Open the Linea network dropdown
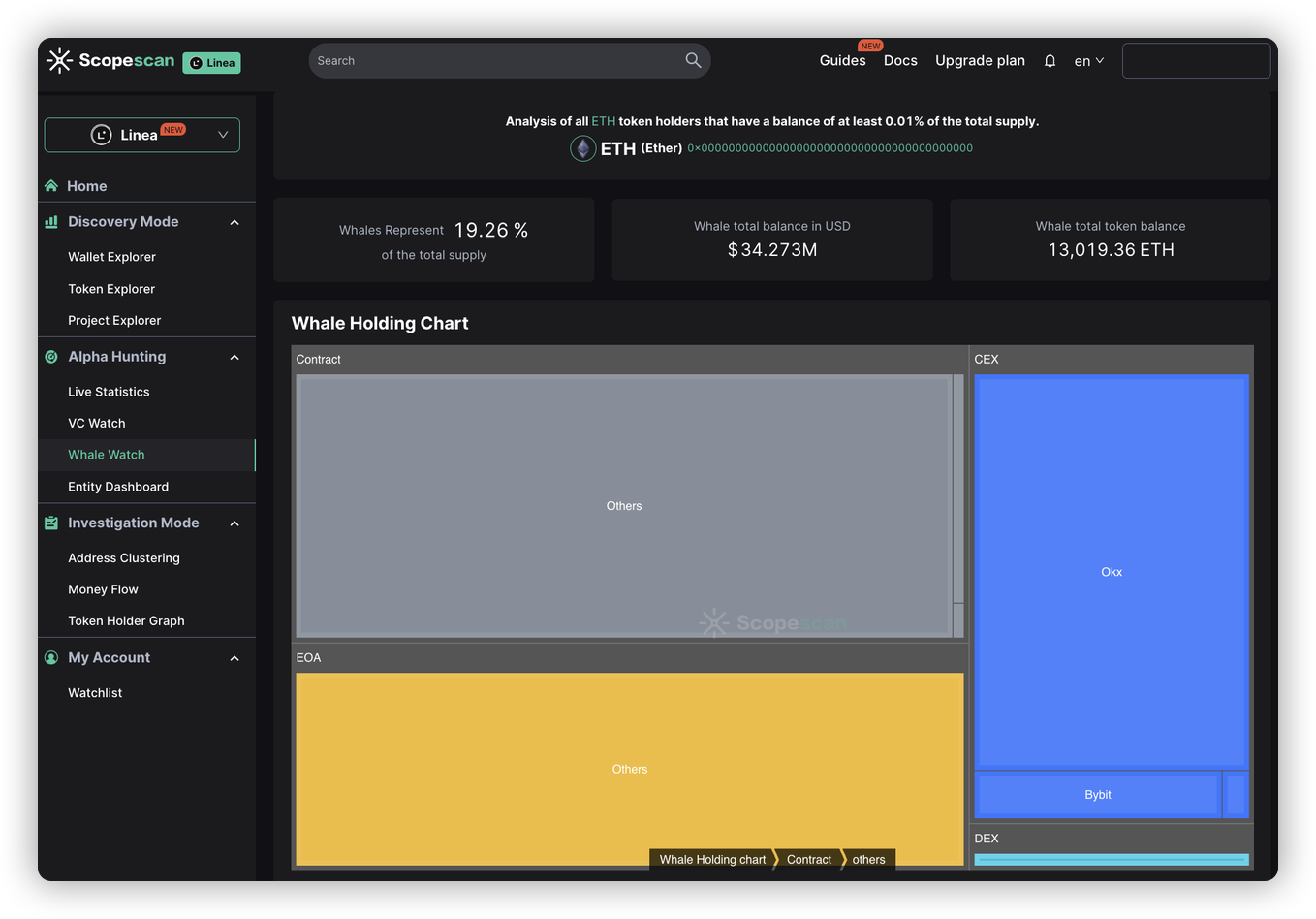The width and height of the screenshot is (1316, 919). (x=142, y=135)
